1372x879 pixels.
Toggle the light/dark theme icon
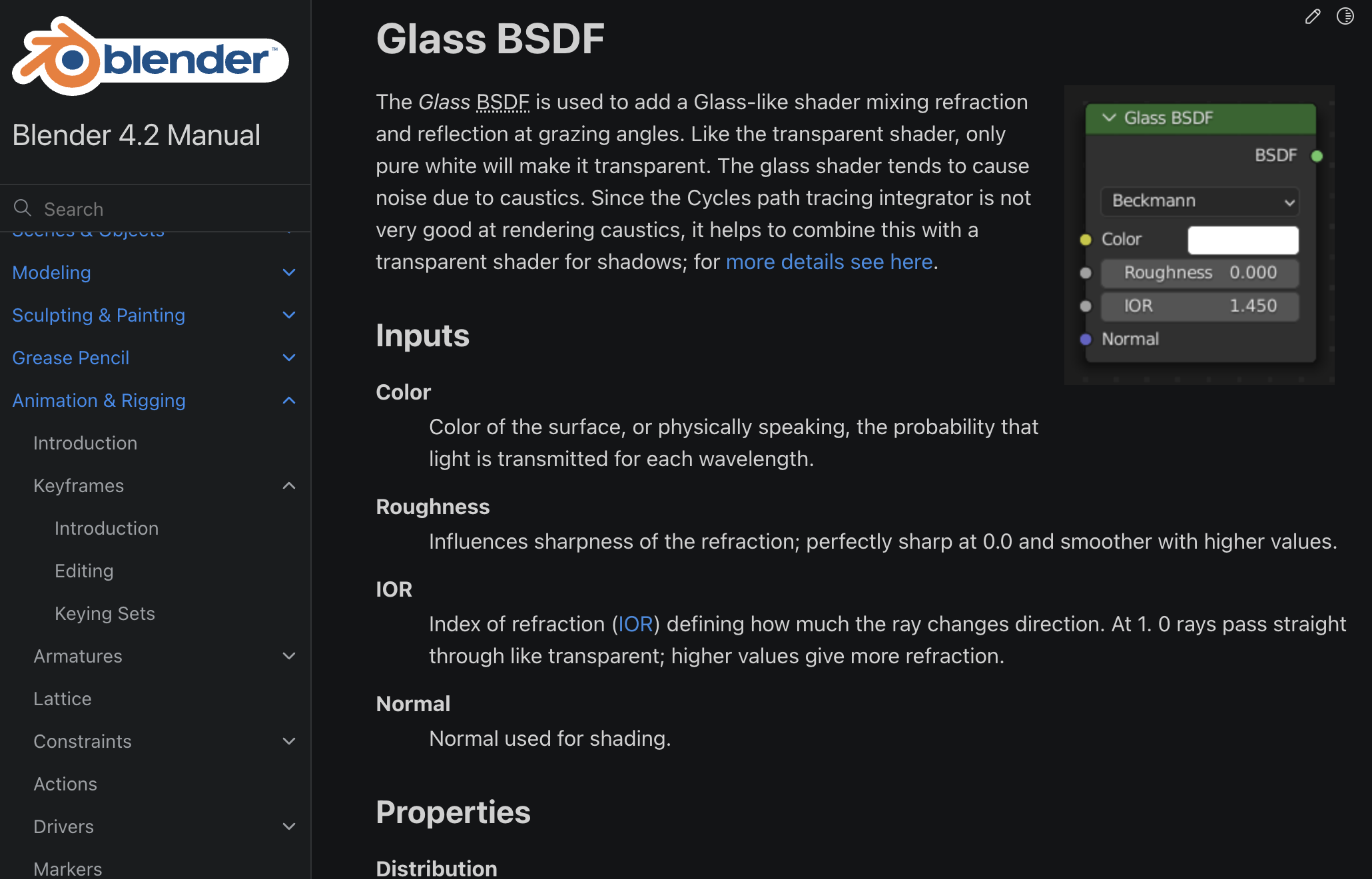1345,17
